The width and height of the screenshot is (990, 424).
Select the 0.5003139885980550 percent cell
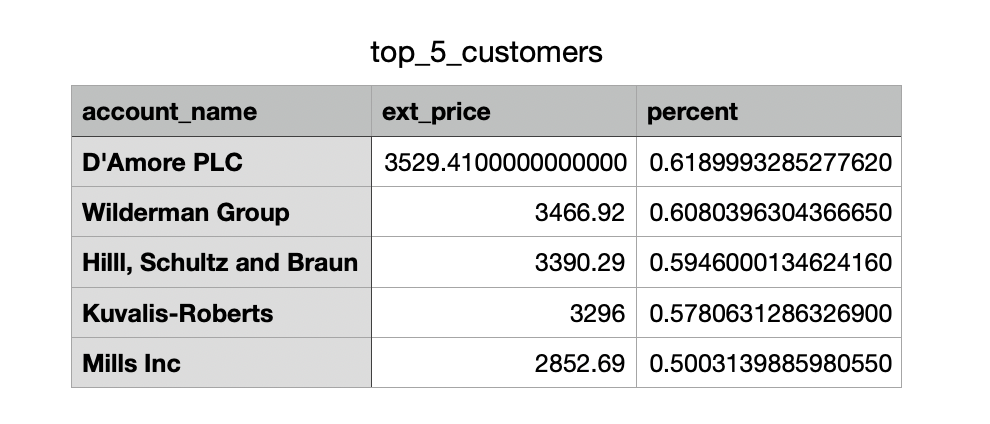click(768, 363)
